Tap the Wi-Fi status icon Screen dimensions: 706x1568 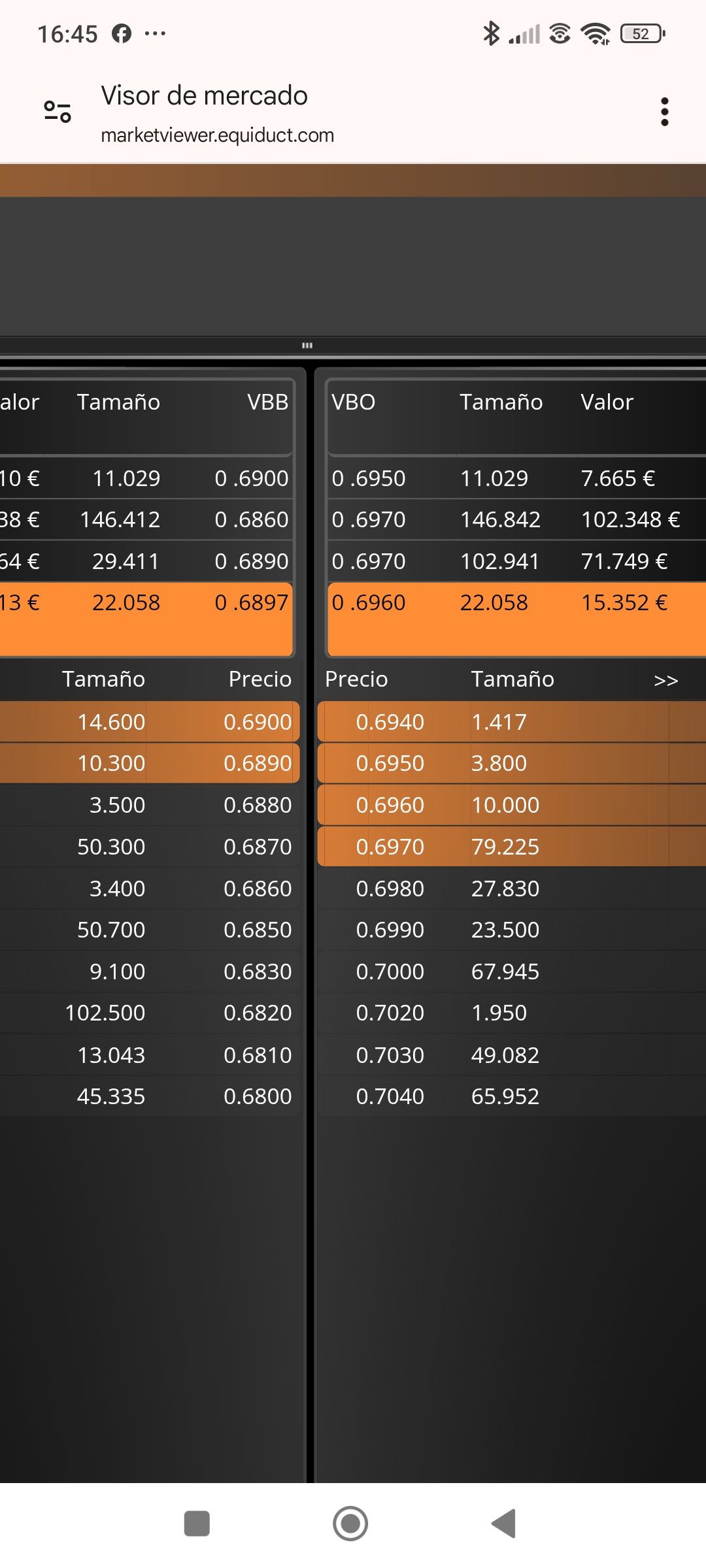pos(596,33)
